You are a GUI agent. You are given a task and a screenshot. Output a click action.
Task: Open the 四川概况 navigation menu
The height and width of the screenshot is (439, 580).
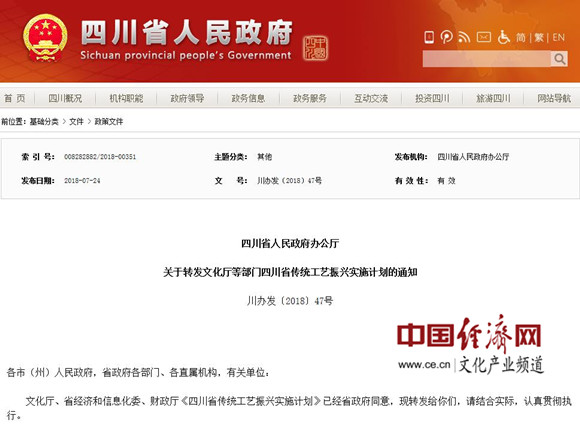click(x=65, y=98)
